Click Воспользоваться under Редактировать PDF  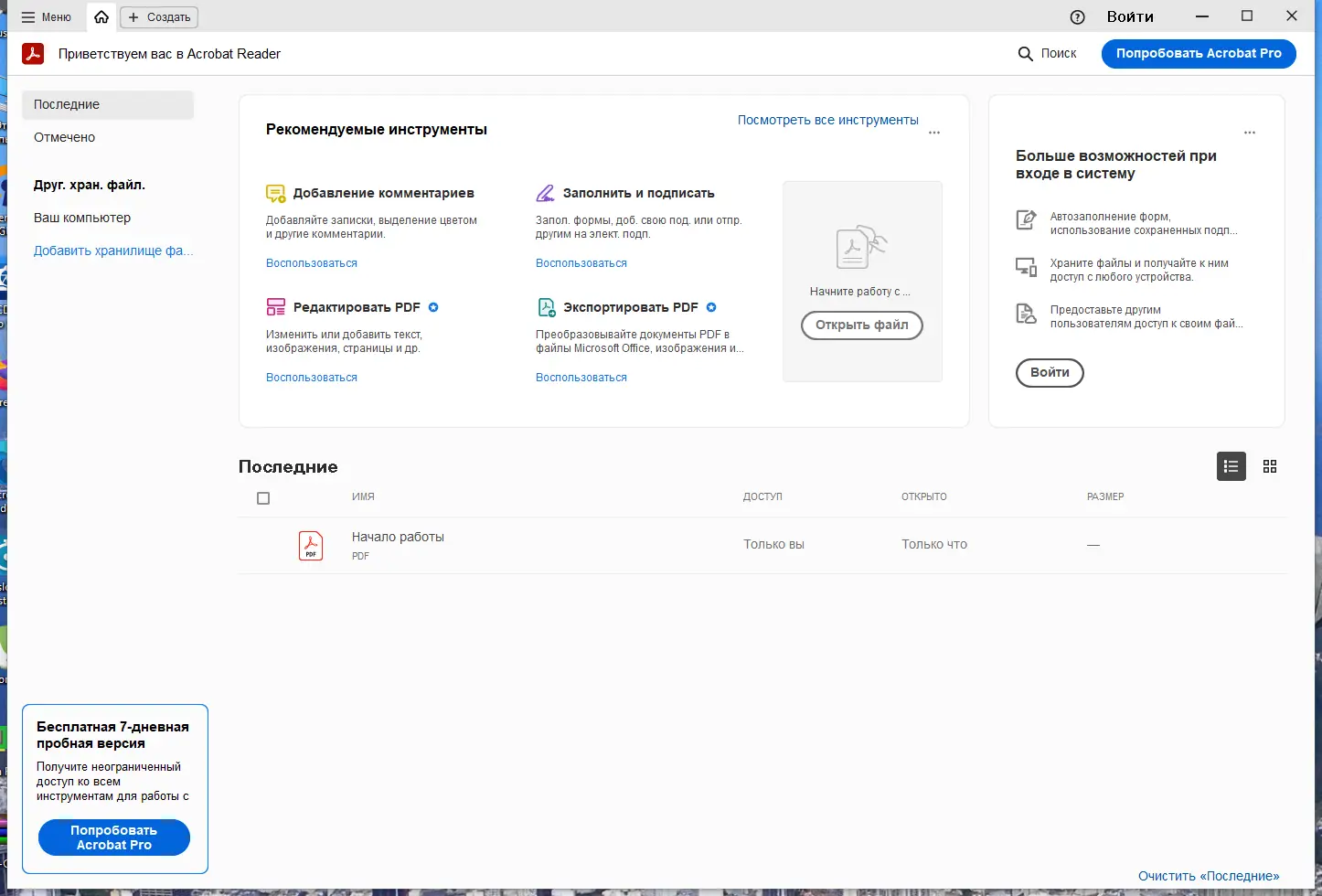point(312,378)
